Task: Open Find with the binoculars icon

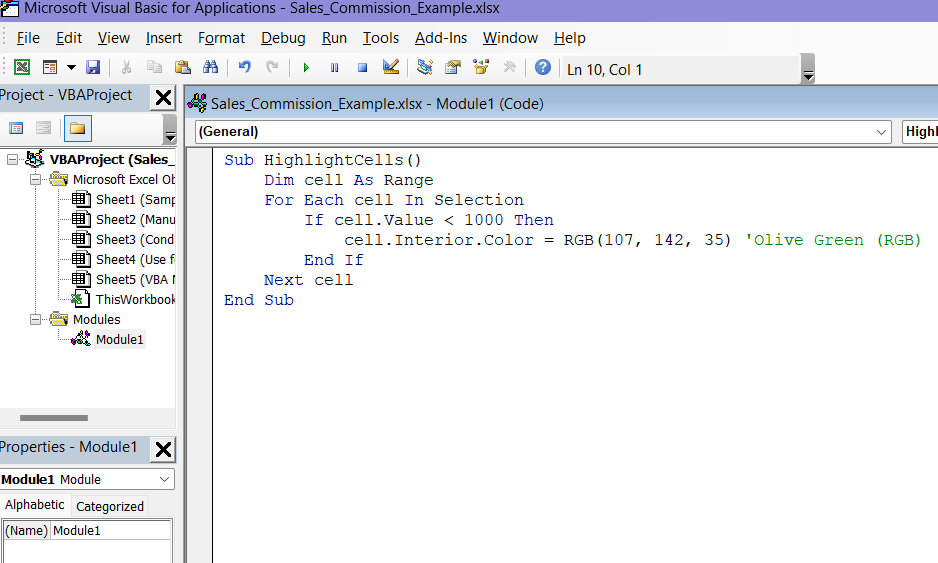Action: (211, 67)
